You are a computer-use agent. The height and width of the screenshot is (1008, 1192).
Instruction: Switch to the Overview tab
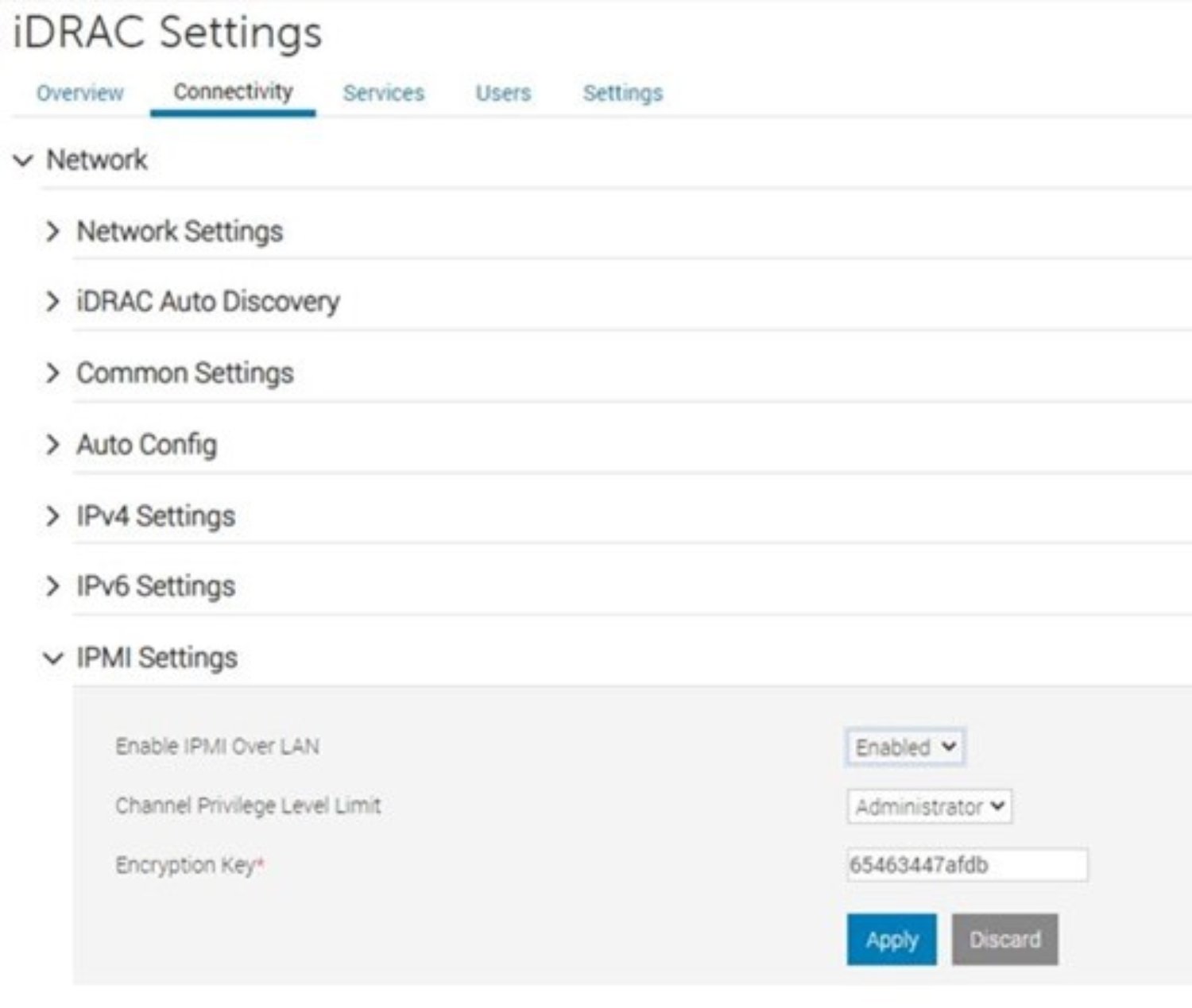[79, 93]
